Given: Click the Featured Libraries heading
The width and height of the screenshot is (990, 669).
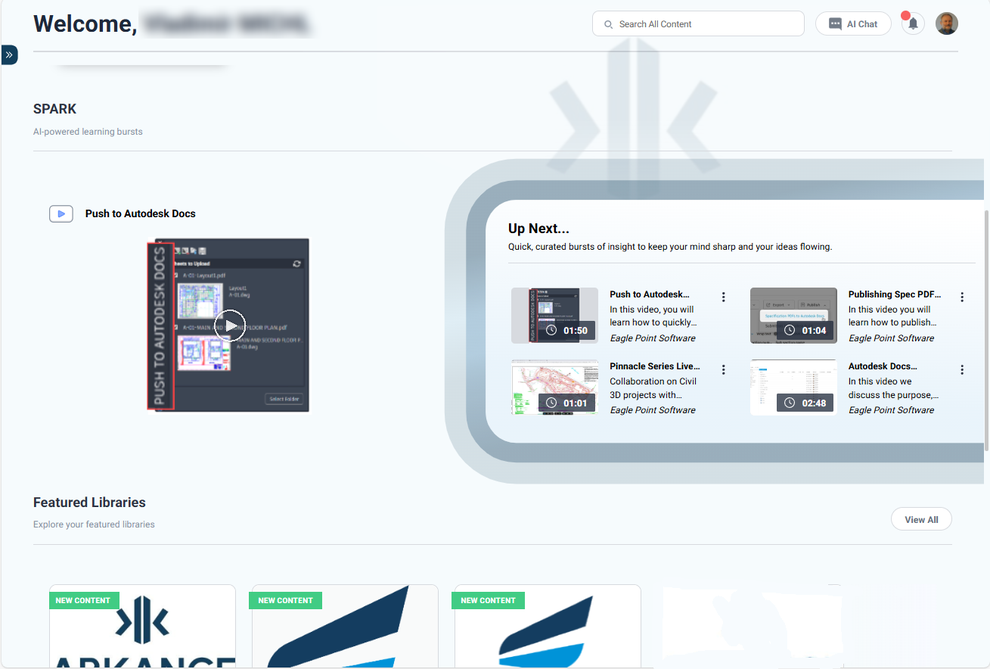Looking at the screenshot, I should (89, 502).
